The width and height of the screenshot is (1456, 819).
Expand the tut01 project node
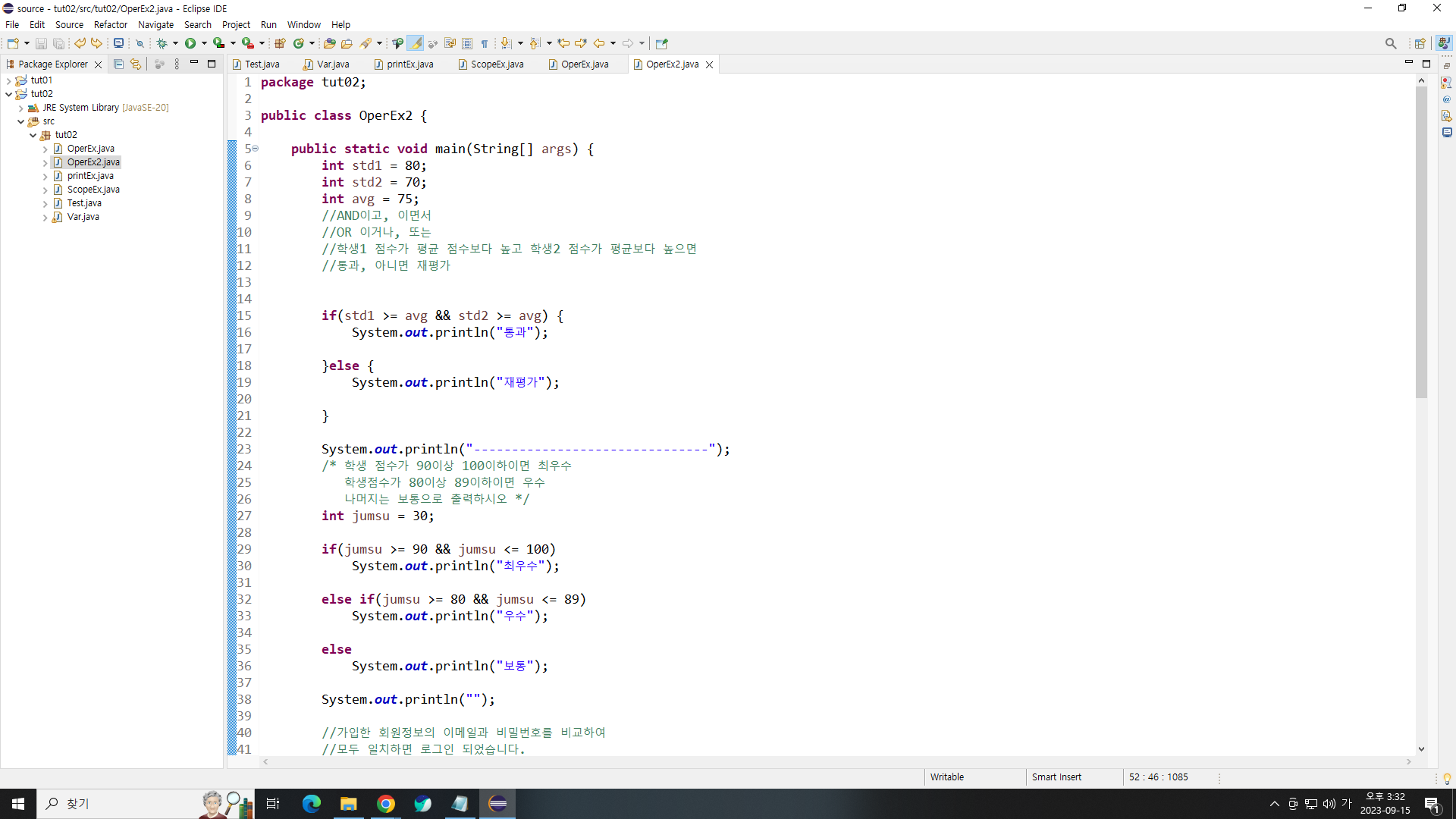8,80
